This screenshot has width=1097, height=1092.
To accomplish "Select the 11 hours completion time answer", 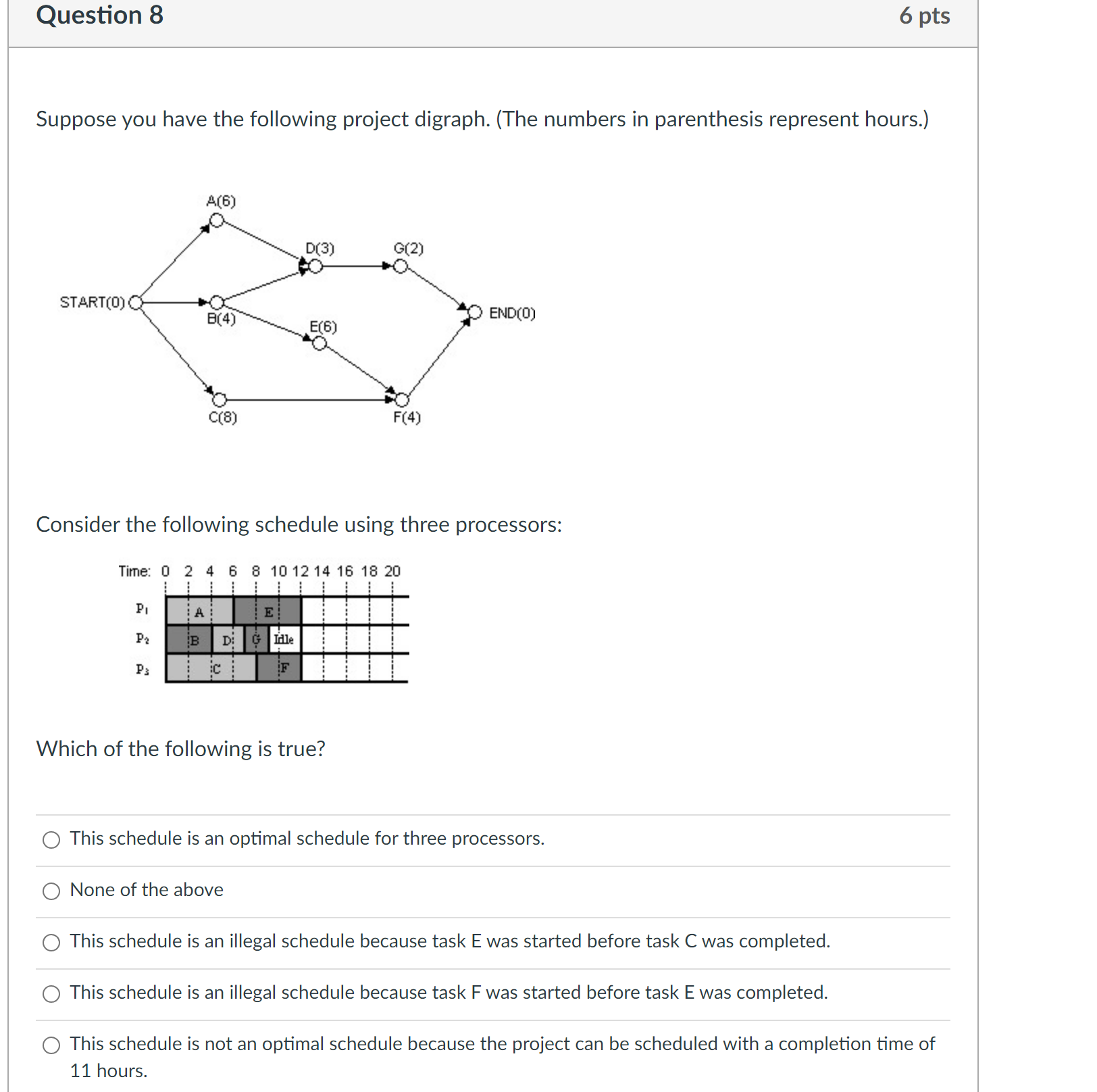I will 51,1044.
